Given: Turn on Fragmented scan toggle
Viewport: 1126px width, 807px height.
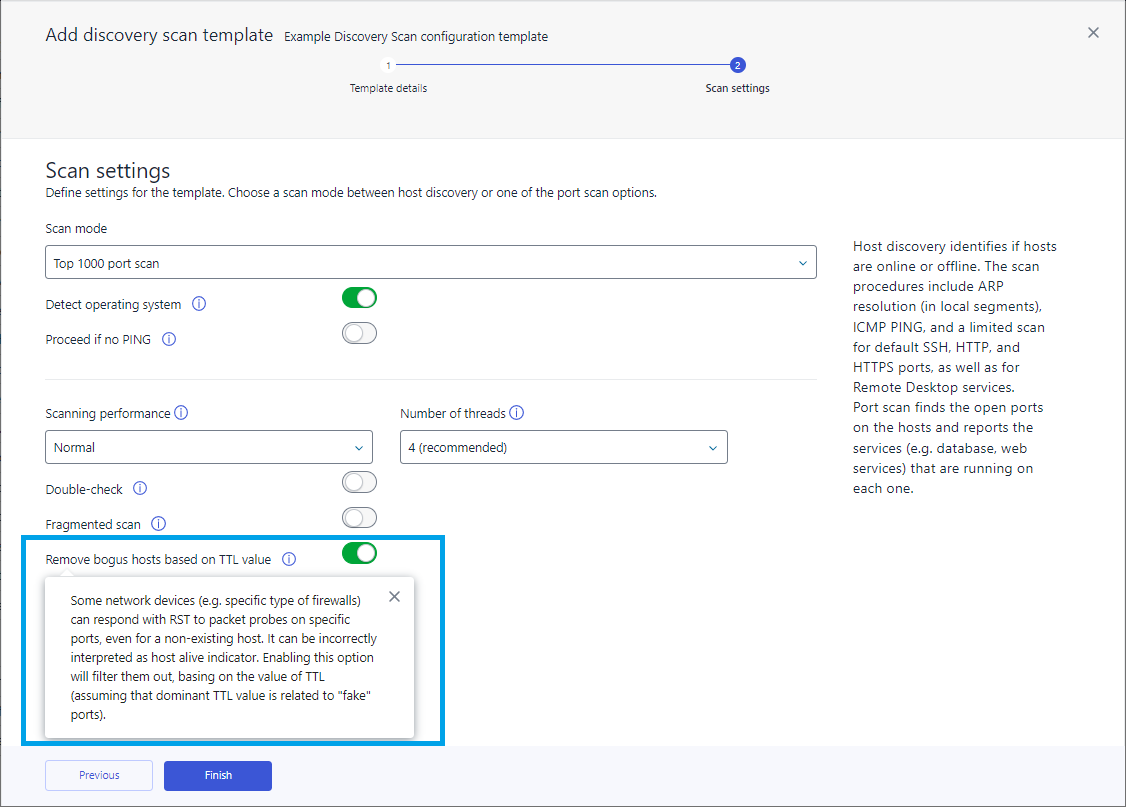Looking at the screenshot, I should tap(359, 518).
